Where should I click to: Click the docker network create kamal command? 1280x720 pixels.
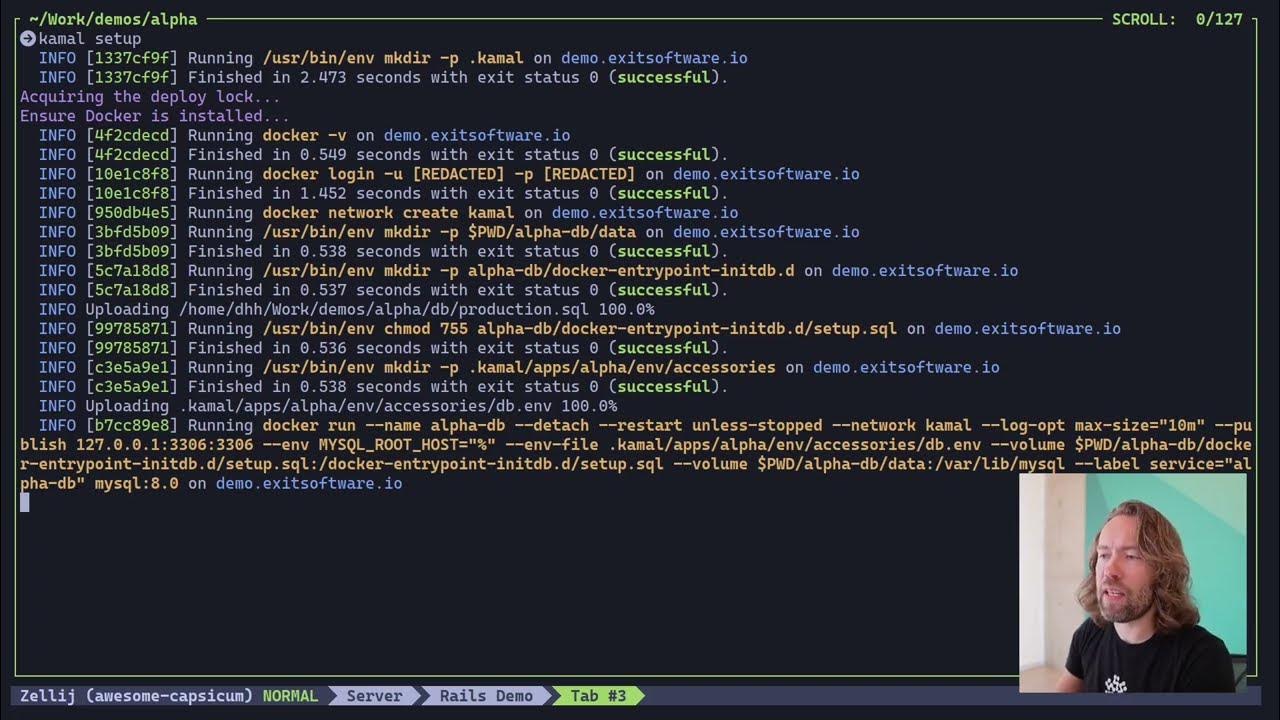coord(388,212)
